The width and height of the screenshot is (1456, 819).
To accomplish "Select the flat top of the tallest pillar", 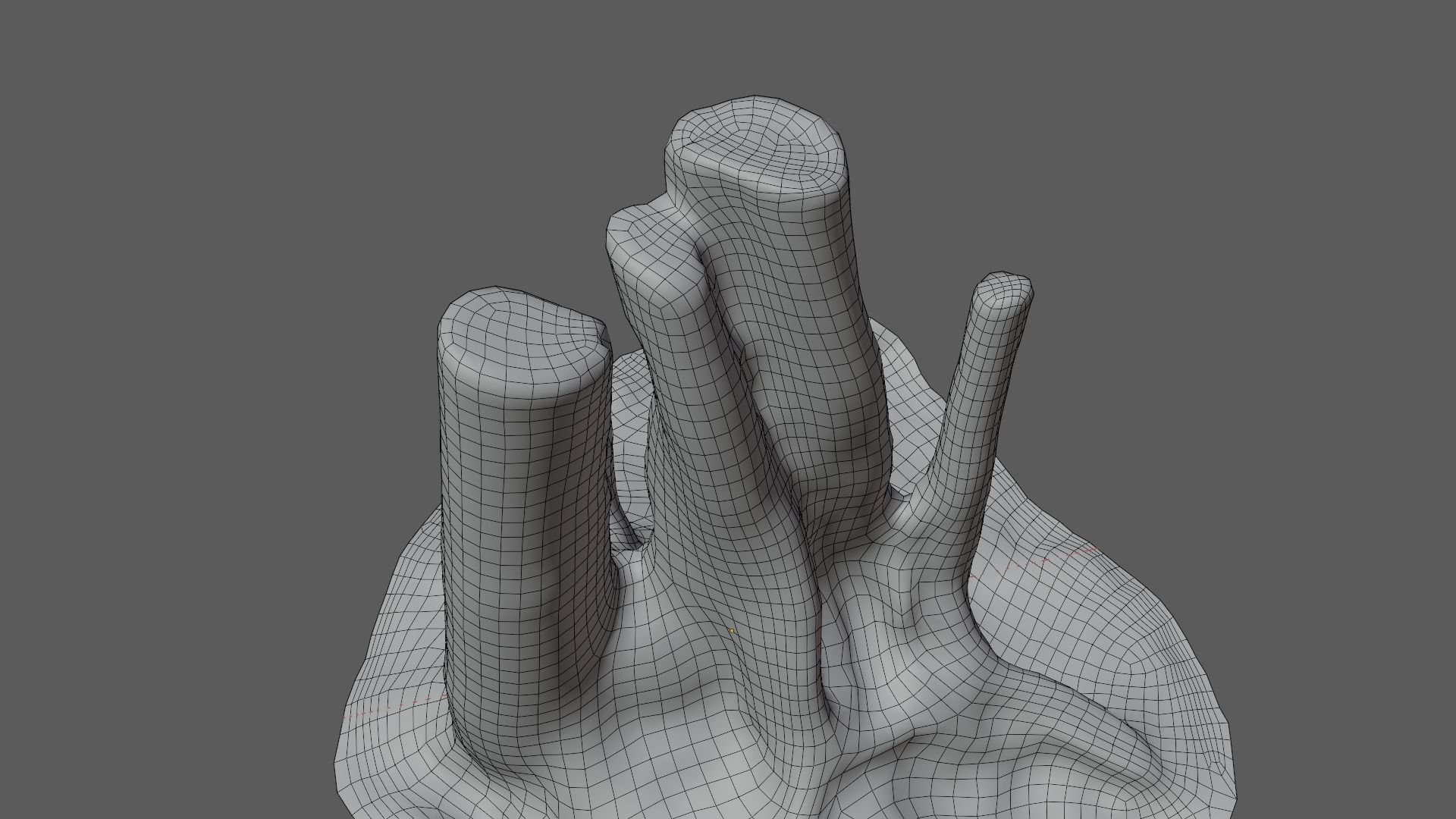I will tap(757, 144).
